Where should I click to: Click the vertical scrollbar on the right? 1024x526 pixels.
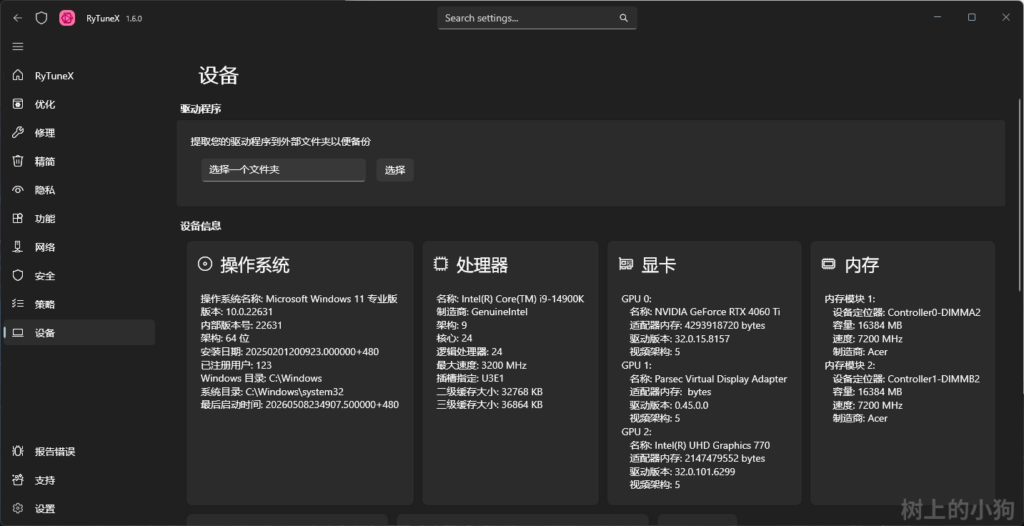pyautogui.click(x=1019, y=194)
